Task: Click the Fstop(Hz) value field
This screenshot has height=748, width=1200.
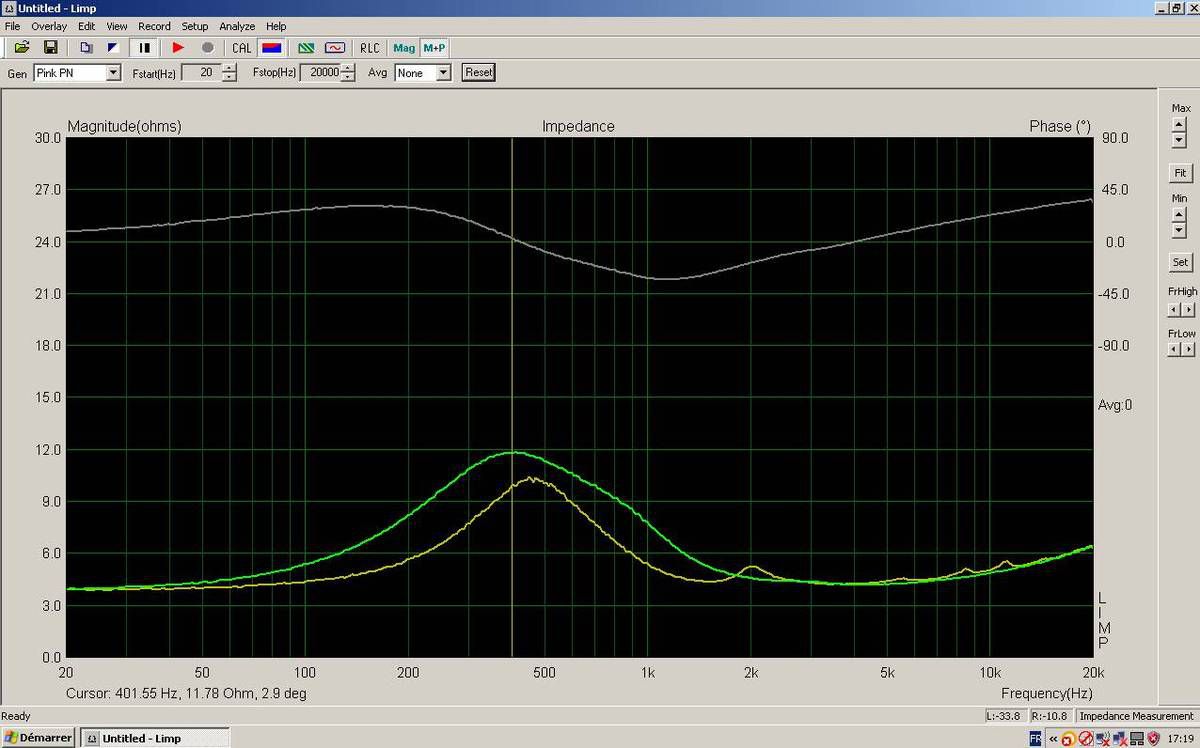Action: (x=320, y=72)
